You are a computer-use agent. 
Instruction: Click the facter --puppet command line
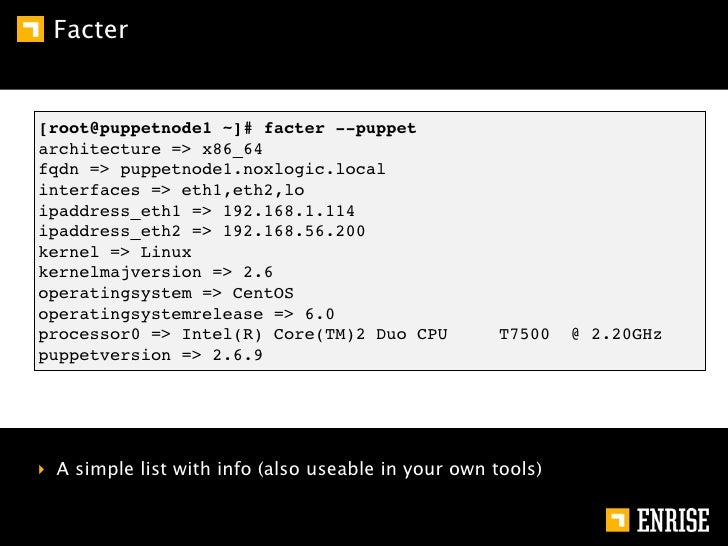(228, 128)
